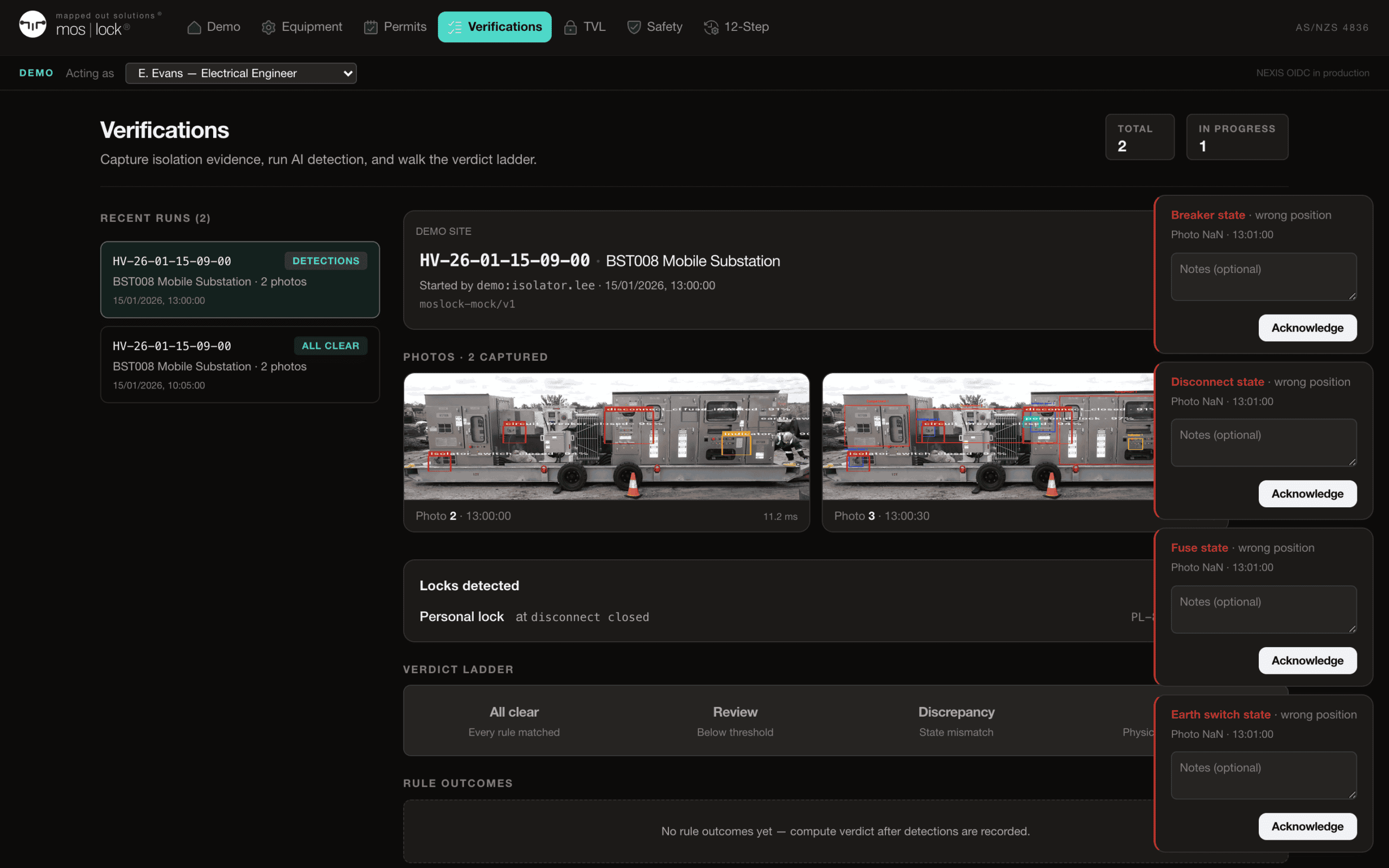Image resolution: width=1389 pixels, height=868 pixels.
Task: Switch to the Permits tab
Action: pyautogui.click(x=395, y=27)
